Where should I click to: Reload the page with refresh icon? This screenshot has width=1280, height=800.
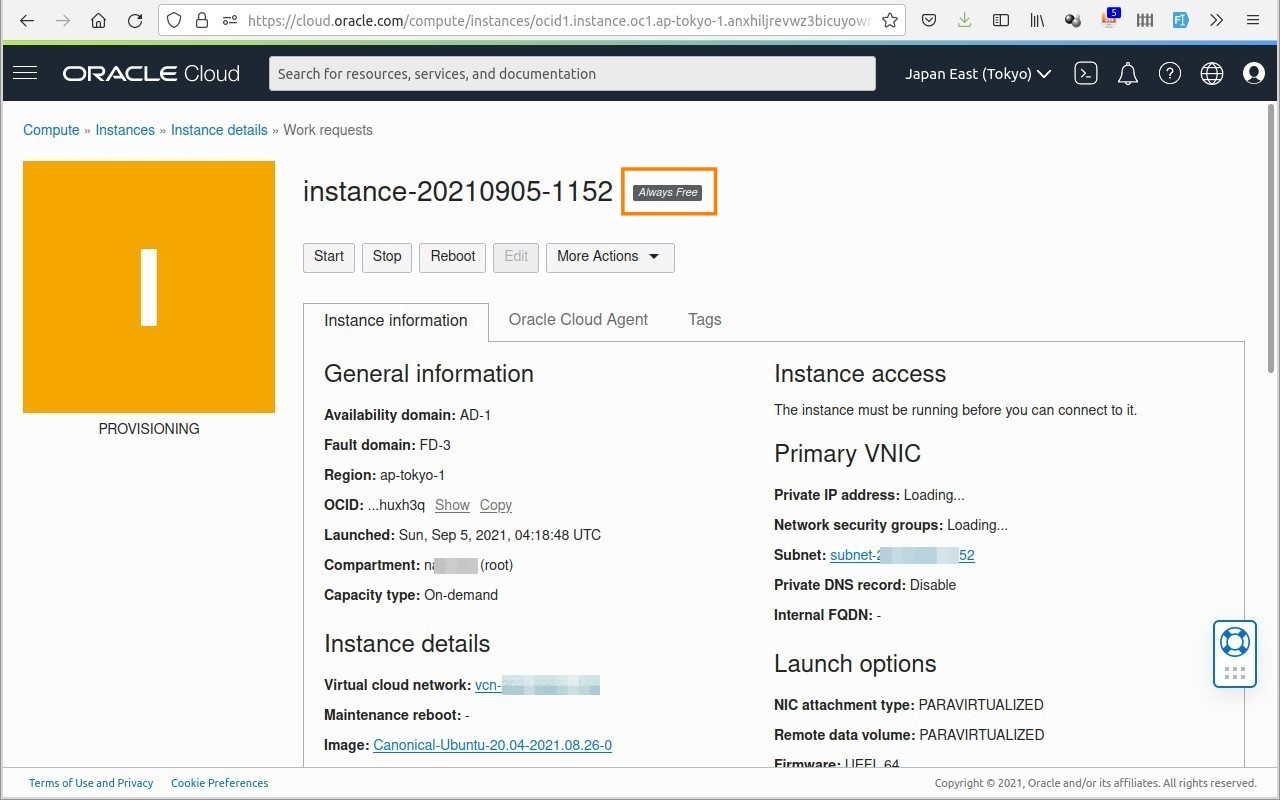[135, 20]
